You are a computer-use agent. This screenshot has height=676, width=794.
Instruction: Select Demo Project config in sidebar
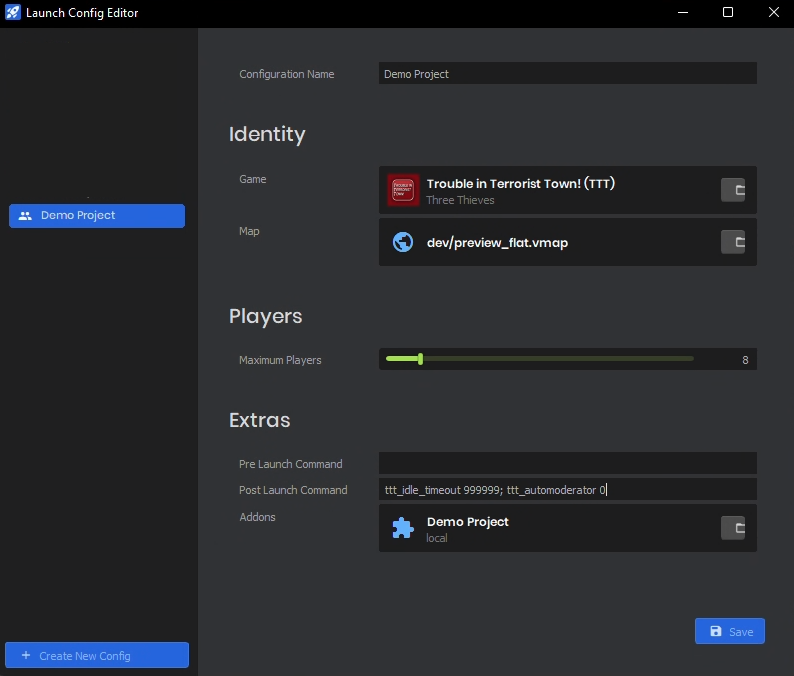[x=97, y=216]
